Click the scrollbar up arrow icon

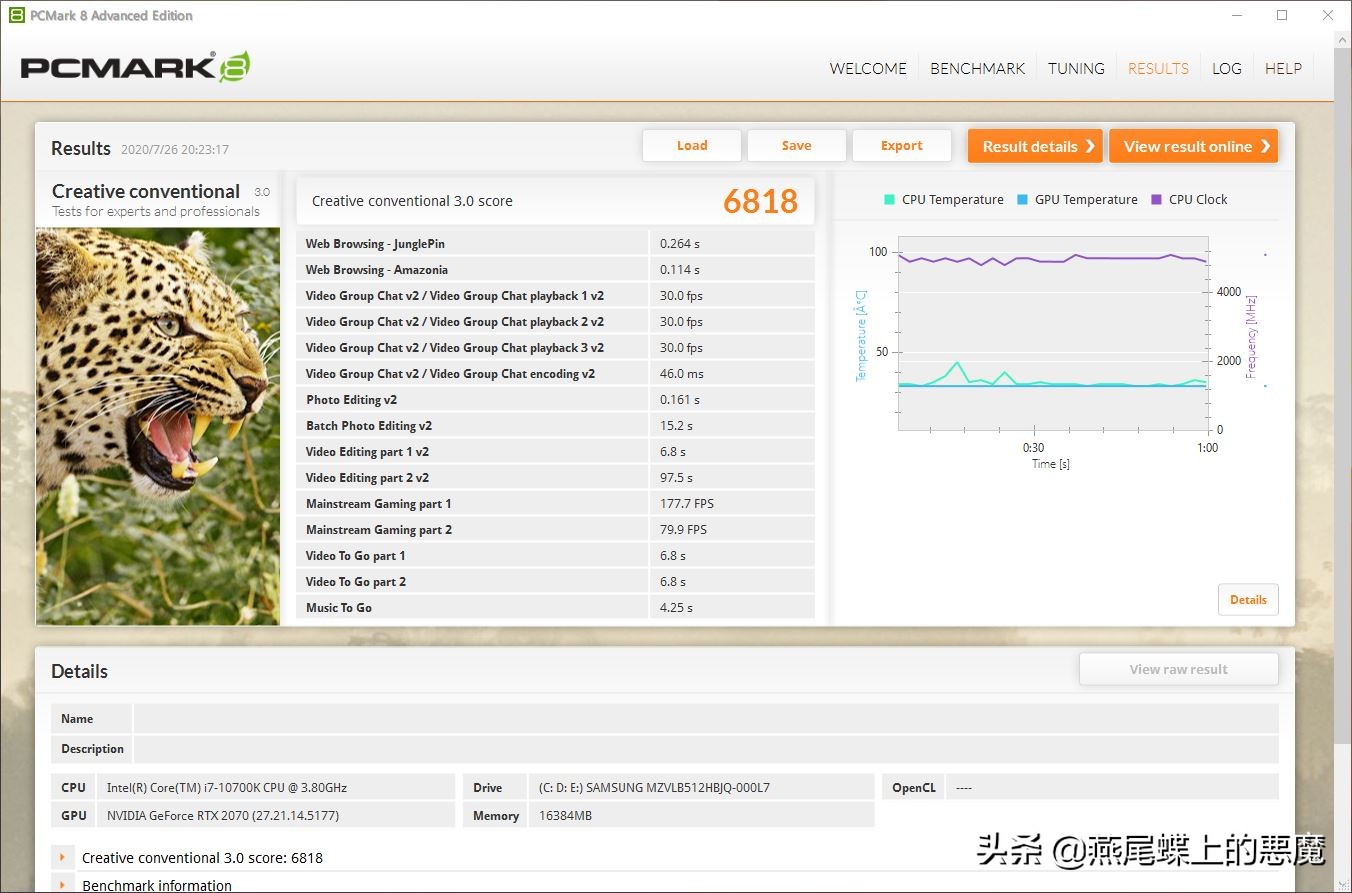tap(1341, 37)
